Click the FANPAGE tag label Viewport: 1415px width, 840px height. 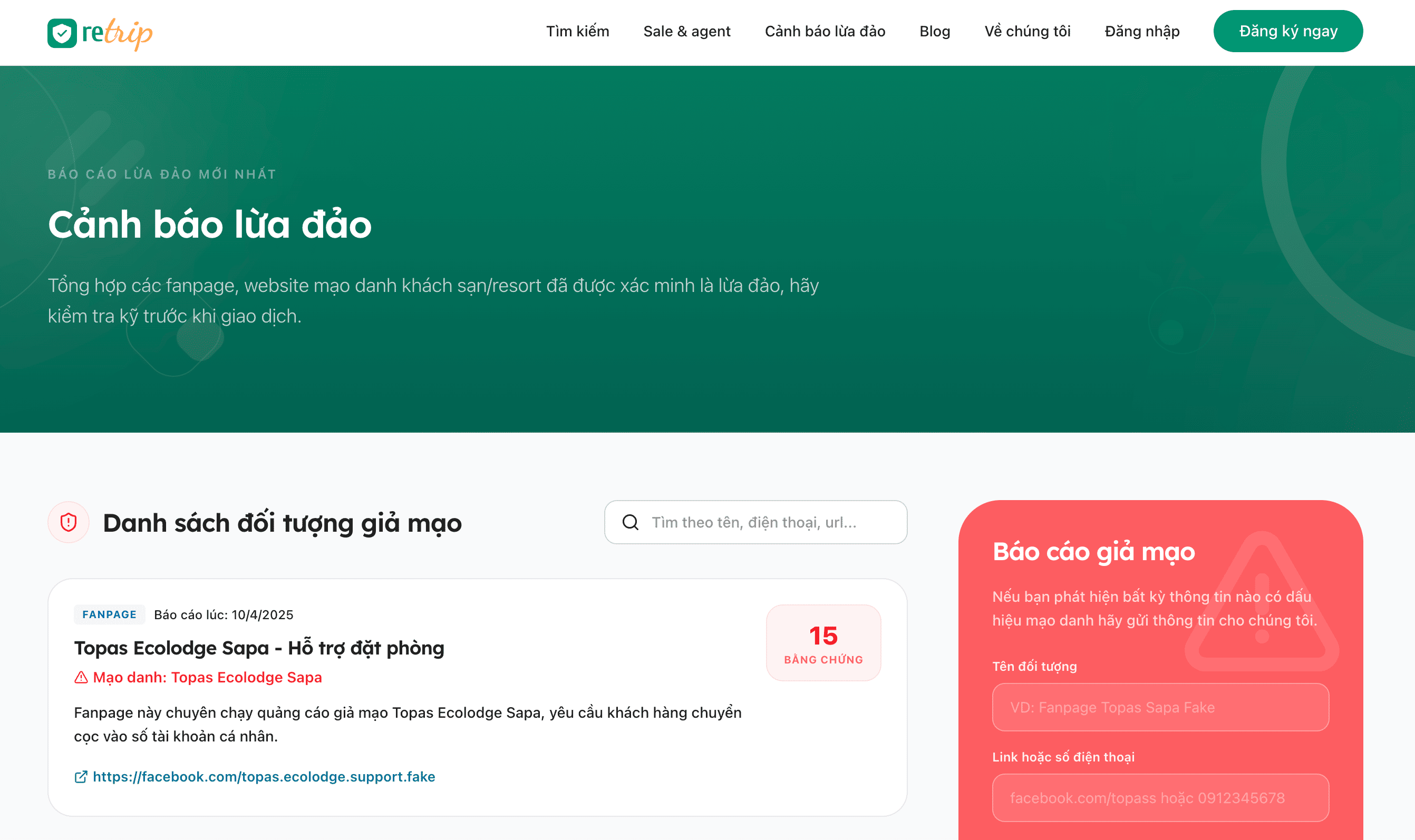(x=109, y=614)
